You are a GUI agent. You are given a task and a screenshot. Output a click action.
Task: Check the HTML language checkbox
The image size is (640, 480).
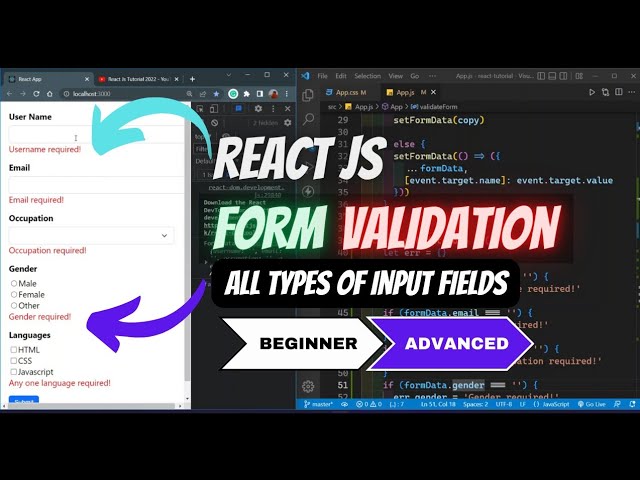13,349
